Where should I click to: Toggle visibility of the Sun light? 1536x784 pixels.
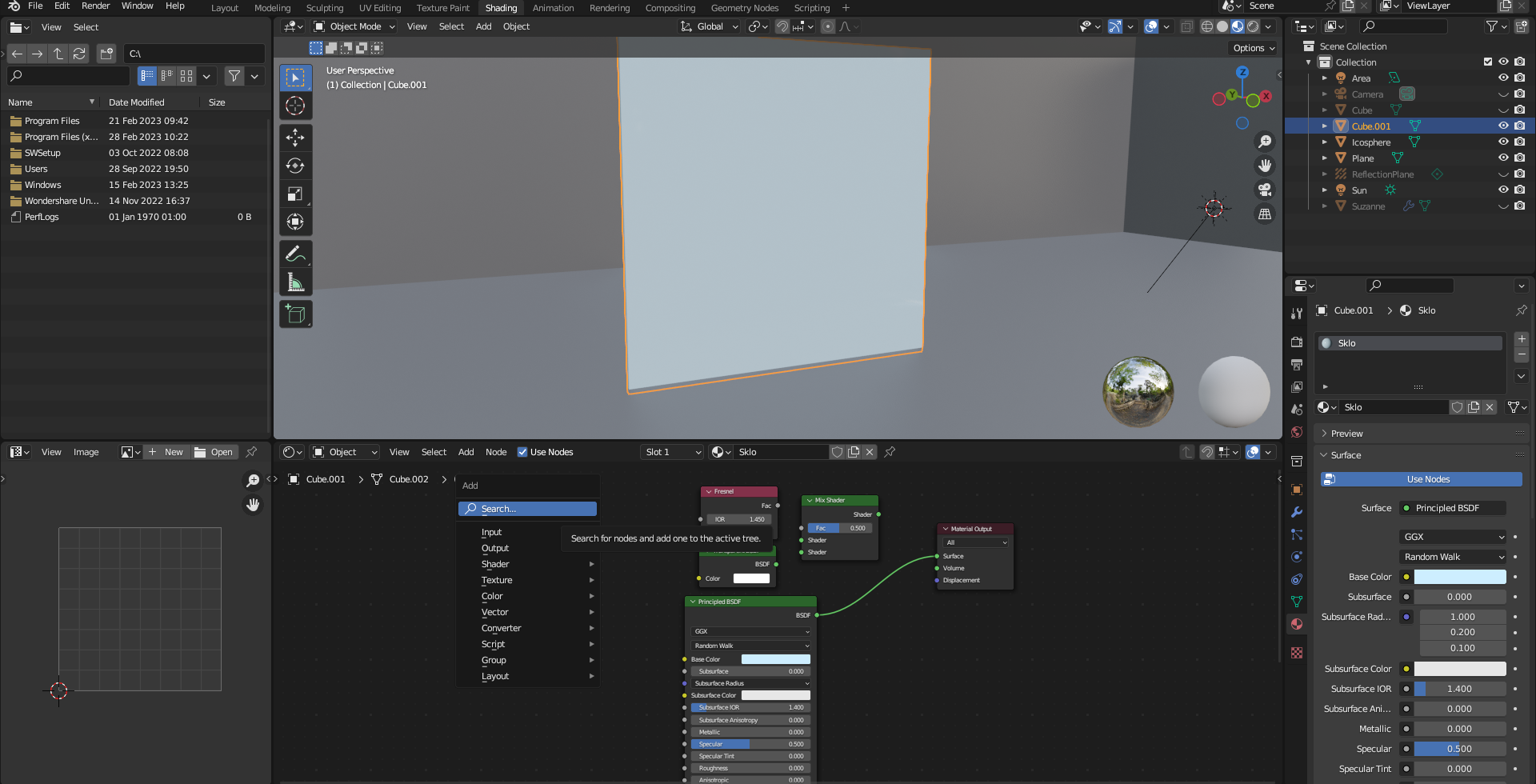[1503, 190]
